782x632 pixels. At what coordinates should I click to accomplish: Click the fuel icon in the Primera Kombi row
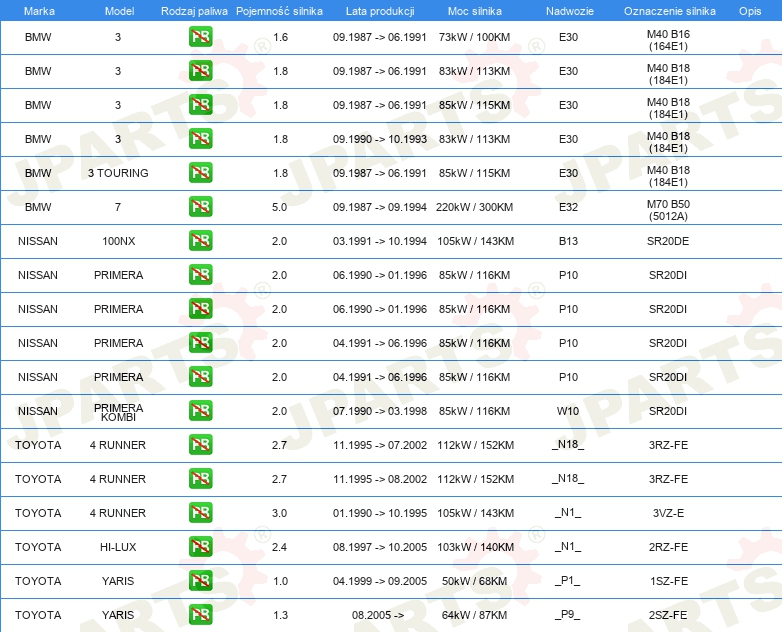(x=200, y=411)
